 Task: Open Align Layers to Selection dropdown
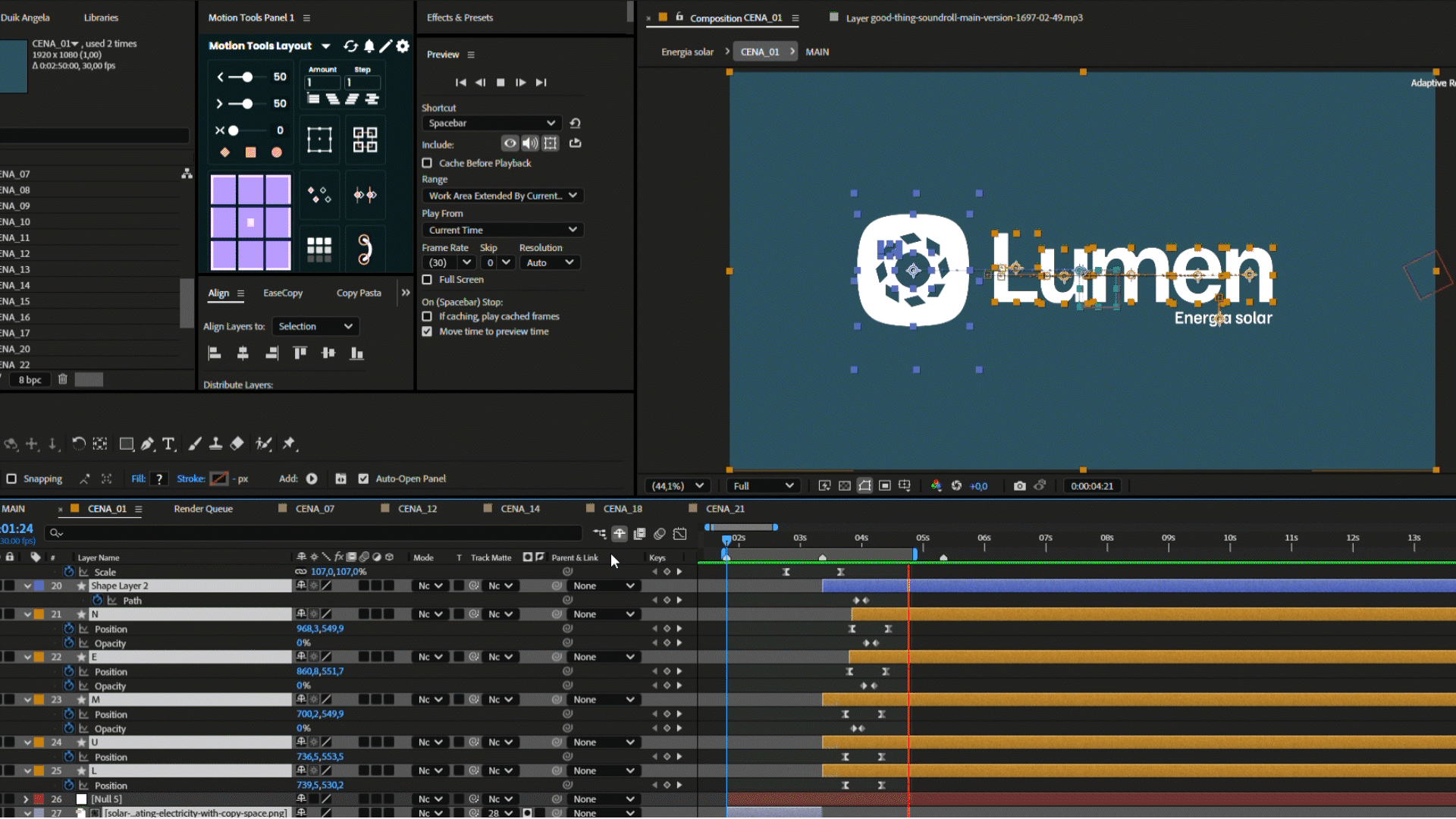315,326
